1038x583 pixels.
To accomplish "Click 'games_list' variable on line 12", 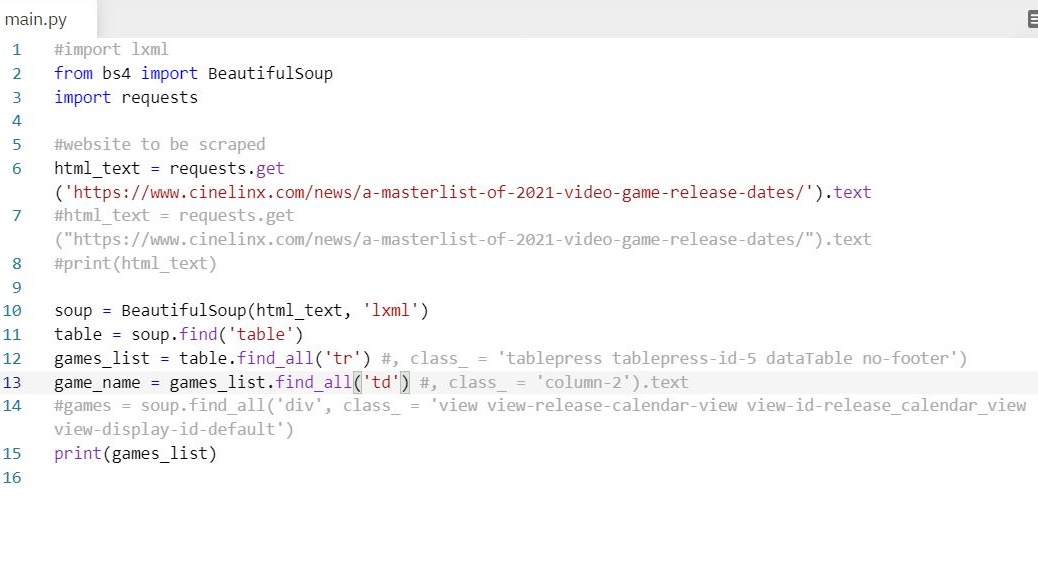I will tap(102, 359).
